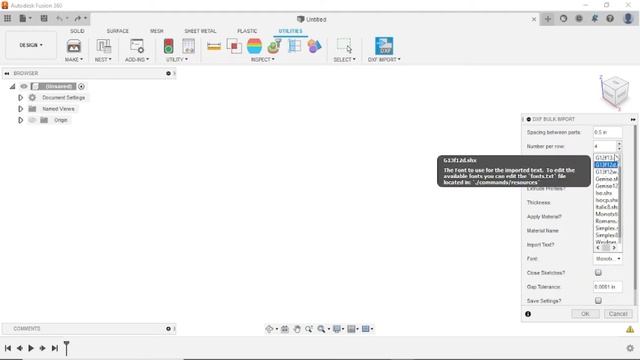Click the Section Analysis icon
640x360 pixels.
(294, 46)
